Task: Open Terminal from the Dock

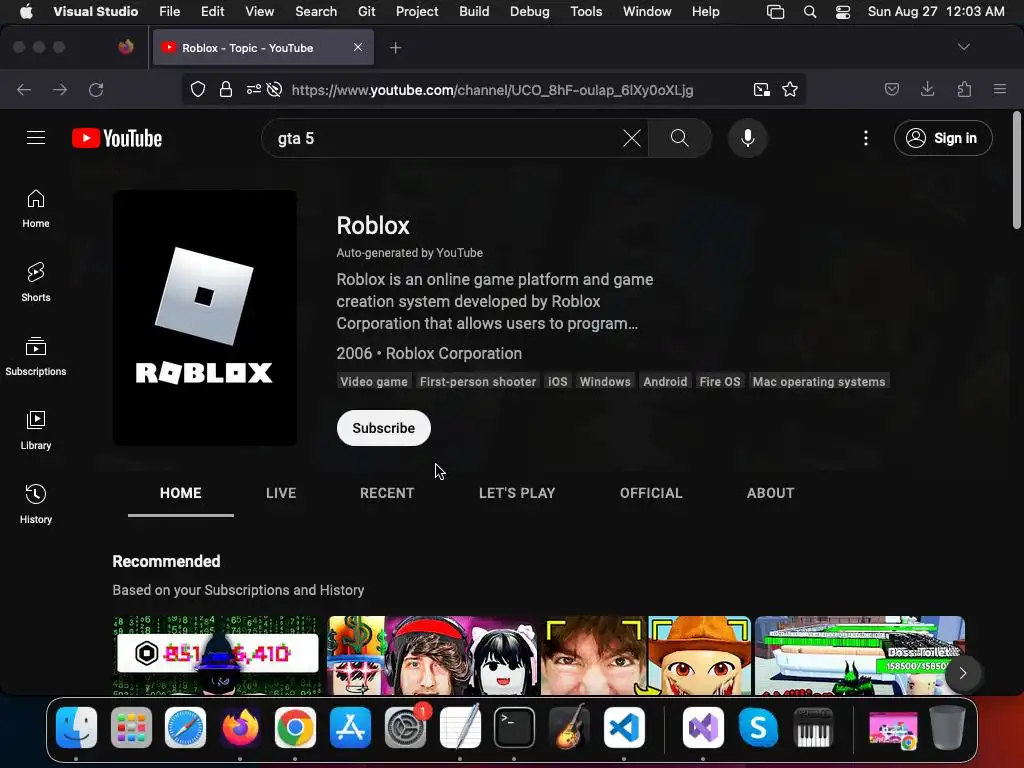Action: pos(515,728)
